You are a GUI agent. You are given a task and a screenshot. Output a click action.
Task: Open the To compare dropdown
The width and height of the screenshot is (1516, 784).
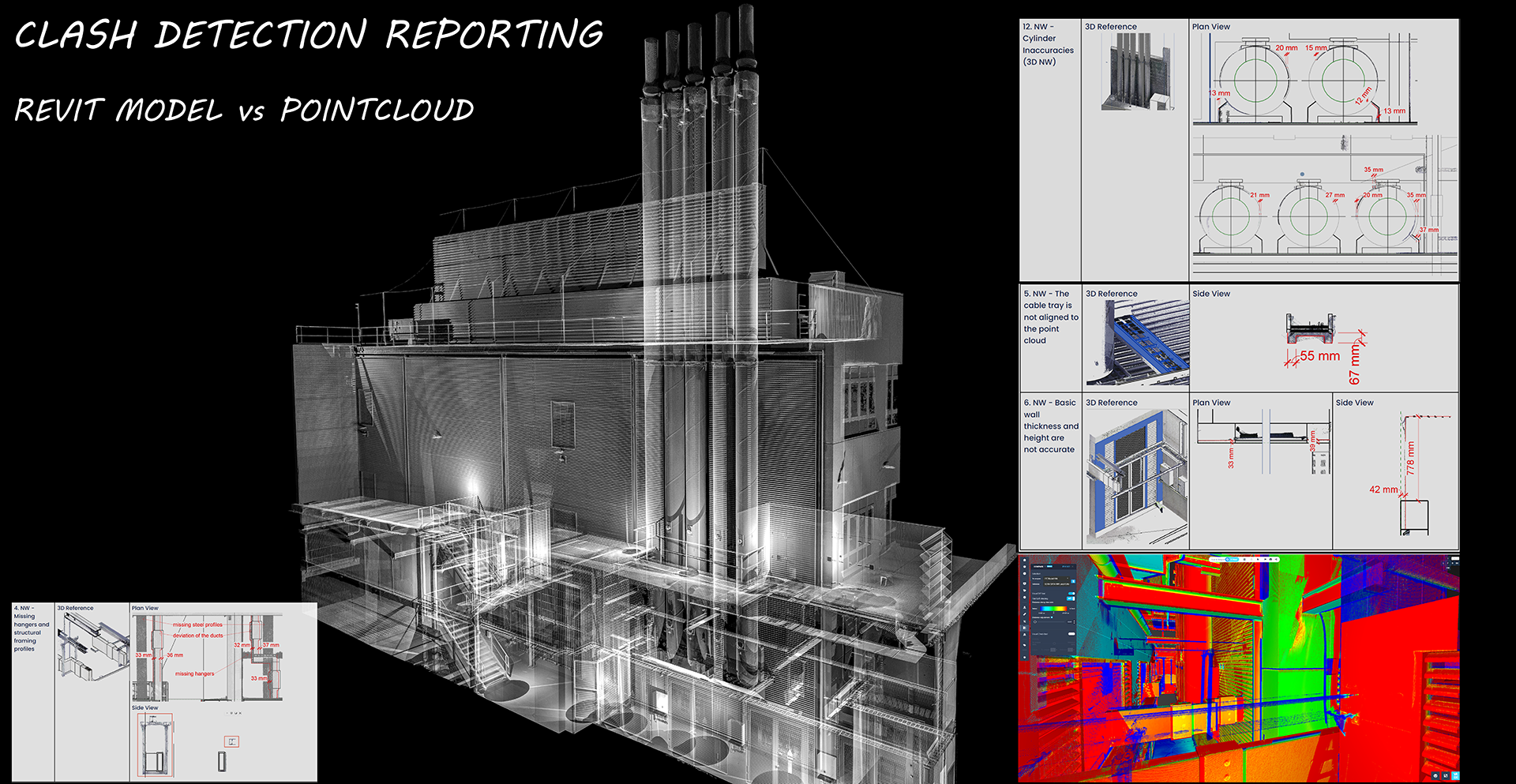click(1056, 579)
